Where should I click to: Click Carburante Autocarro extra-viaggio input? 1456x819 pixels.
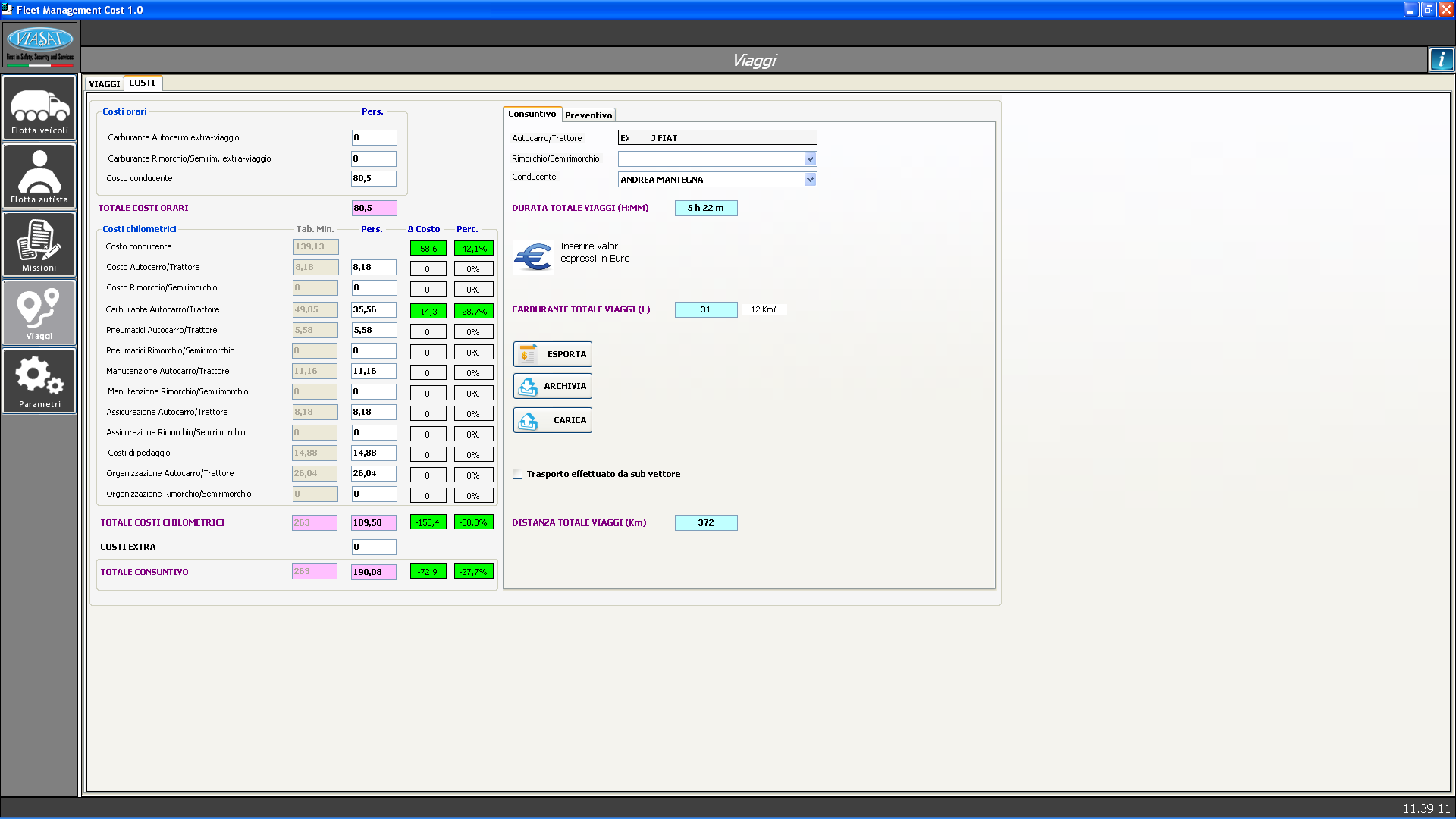coord(374,137)
